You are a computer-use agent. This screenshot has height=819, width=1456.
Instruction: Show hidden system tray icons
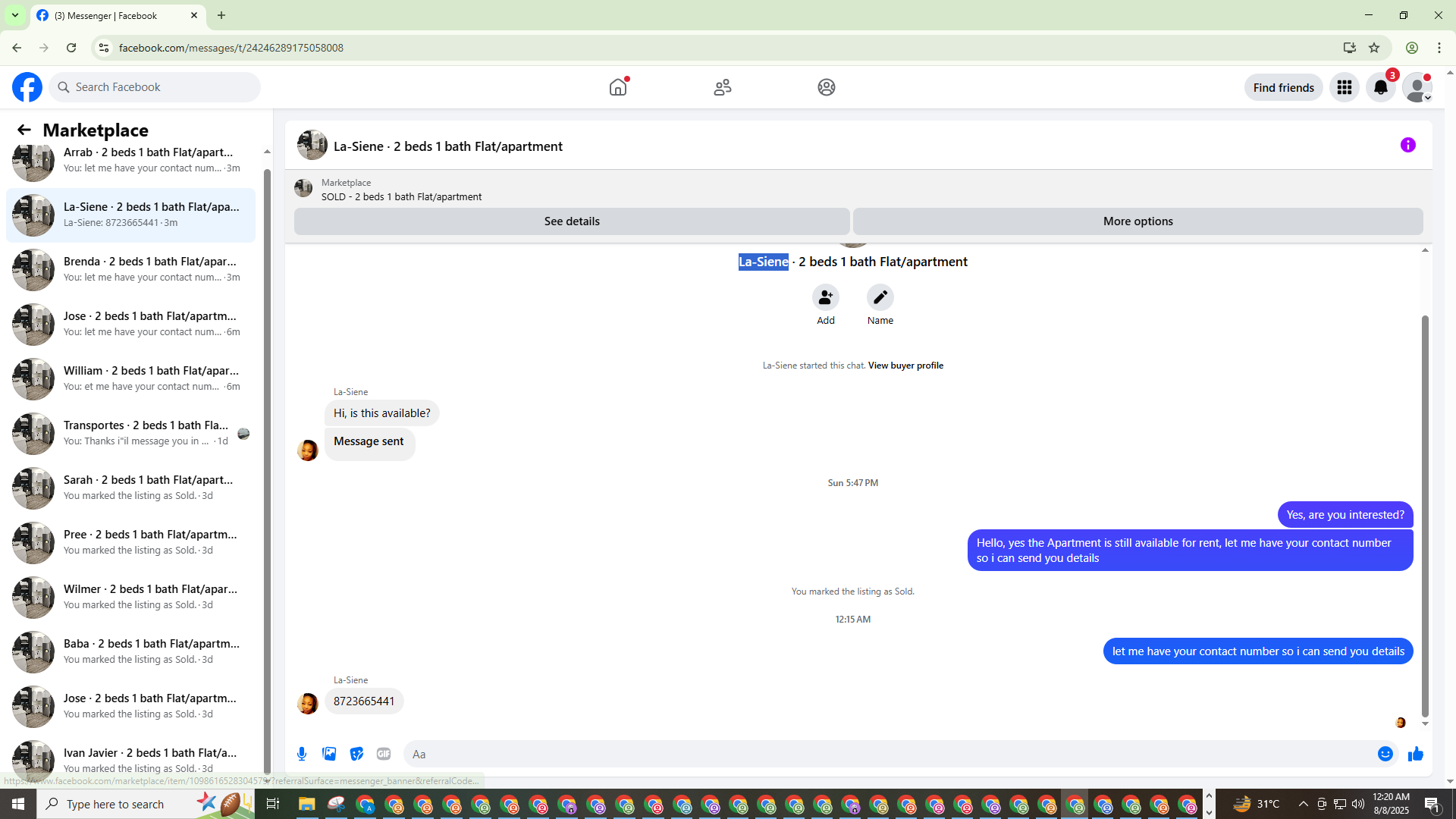tap(1303, 804)
